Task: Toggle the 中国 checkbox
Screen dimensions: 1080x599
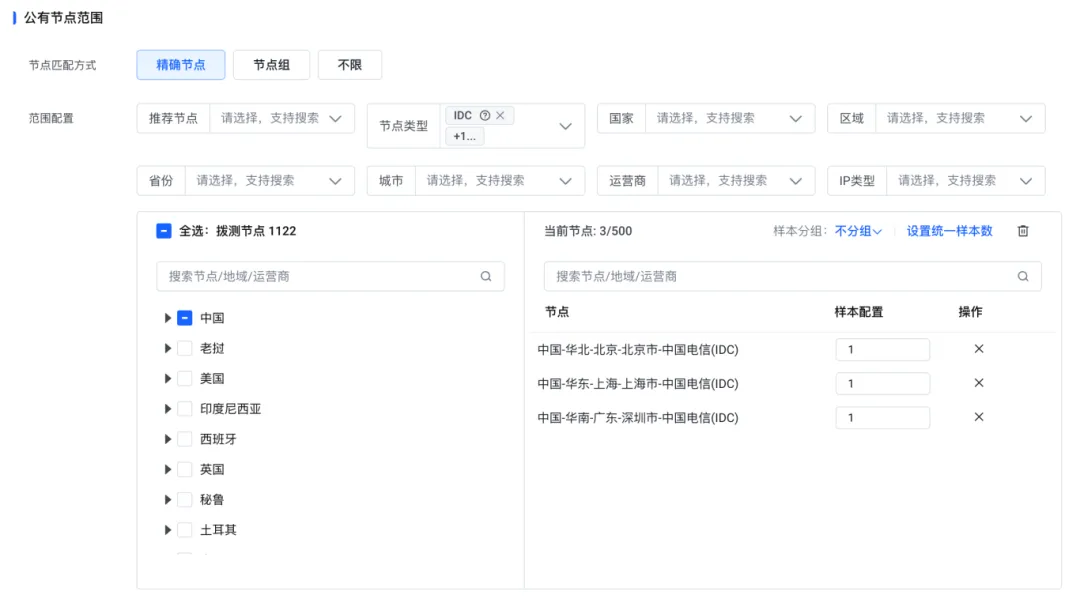Action: 185,318
